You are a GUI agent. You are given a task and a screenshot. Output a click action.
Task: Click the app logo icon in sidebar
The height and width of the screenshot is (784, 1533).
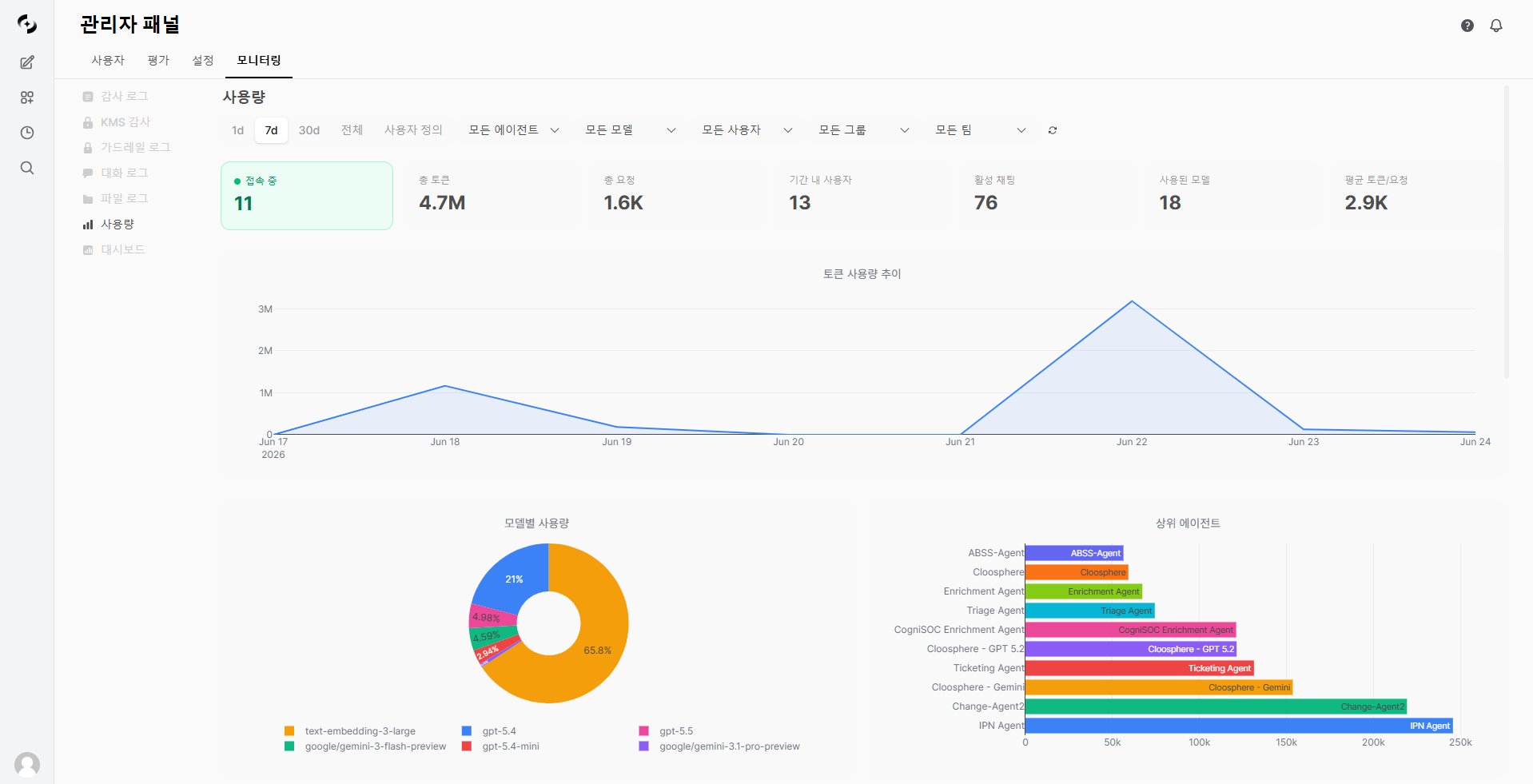pos(27,24)
